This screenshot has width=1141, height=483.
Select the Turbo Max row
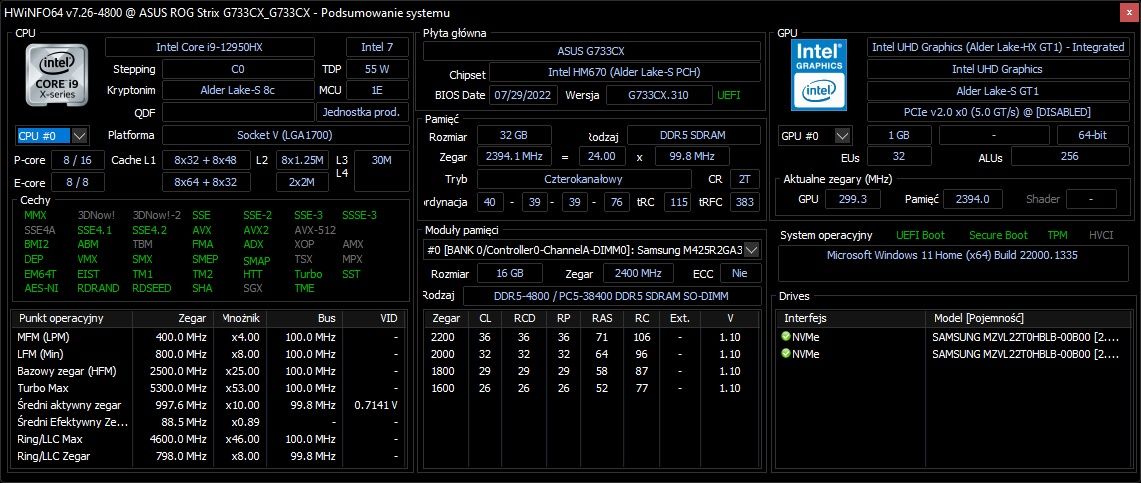point(207,388)
